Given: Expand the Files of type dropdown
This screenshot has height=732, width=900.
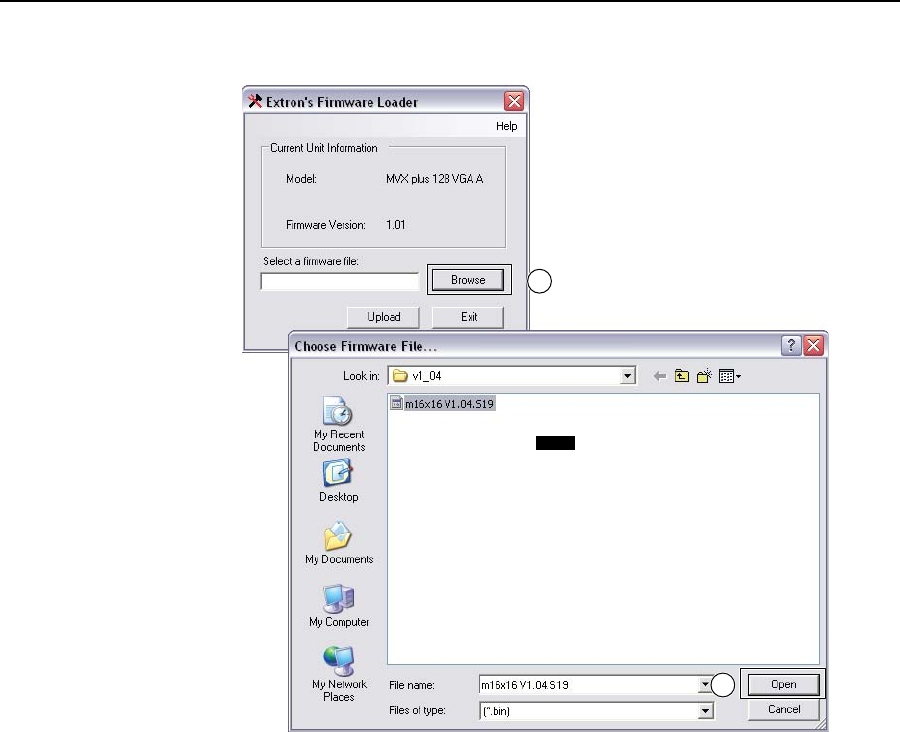Looking at the screenshot, I should [x=705, y=711].
